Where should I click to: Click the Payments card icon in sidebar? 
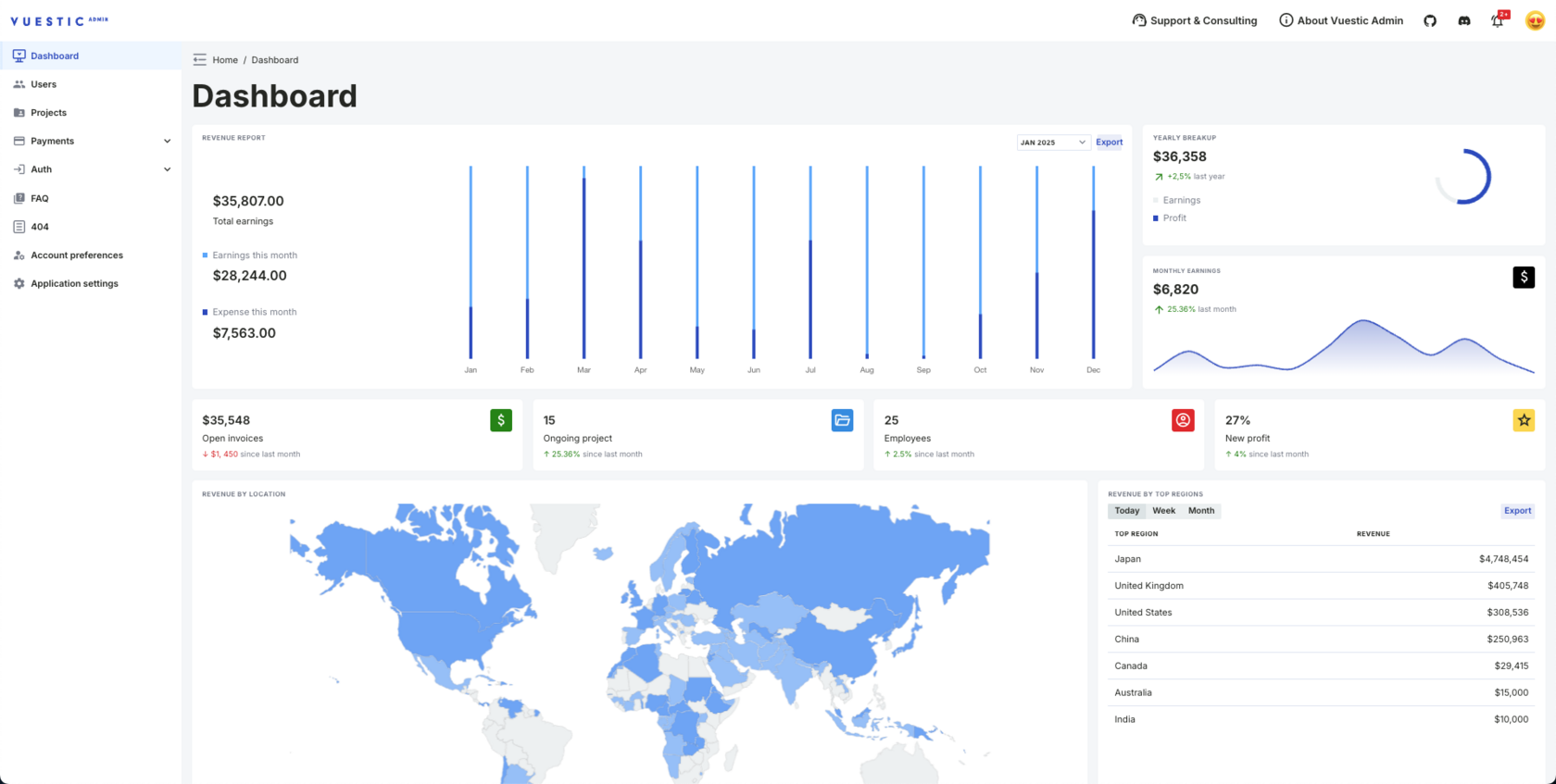[x=19, y=141]
